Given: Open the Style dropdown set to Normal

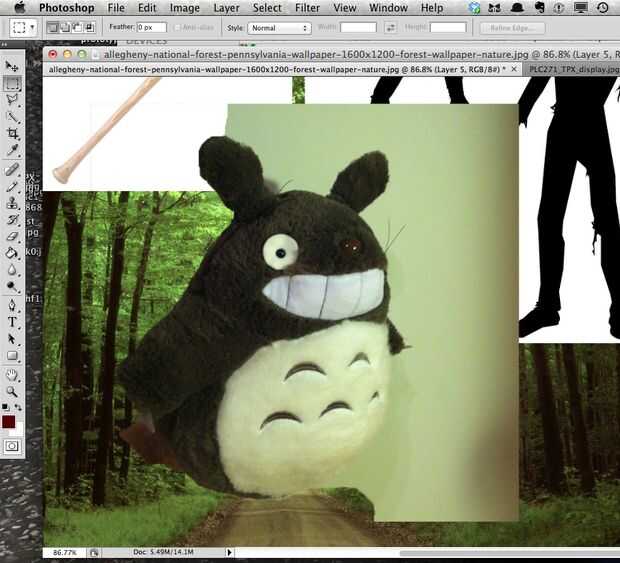Looking at the screenshot, I should coord(279,28).
